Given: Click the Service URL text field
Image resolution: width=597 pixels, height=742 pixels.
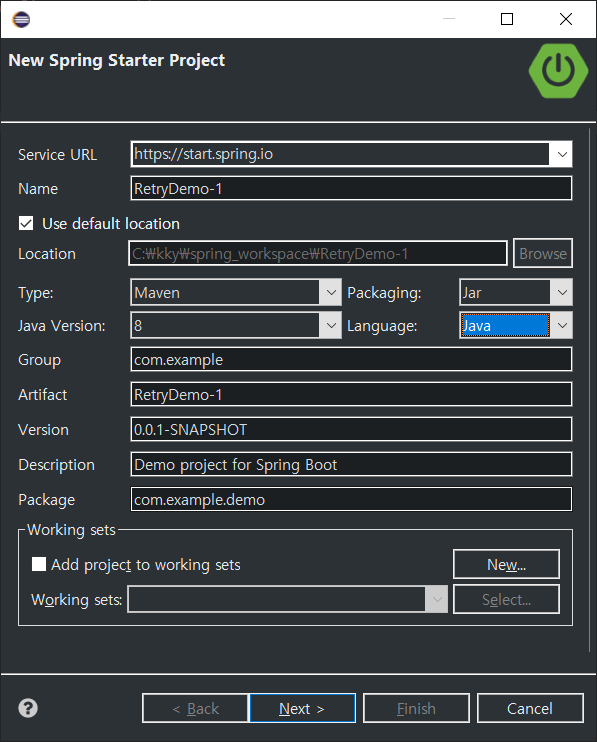Looking at the screenshot, I should [x=340, y=154].
